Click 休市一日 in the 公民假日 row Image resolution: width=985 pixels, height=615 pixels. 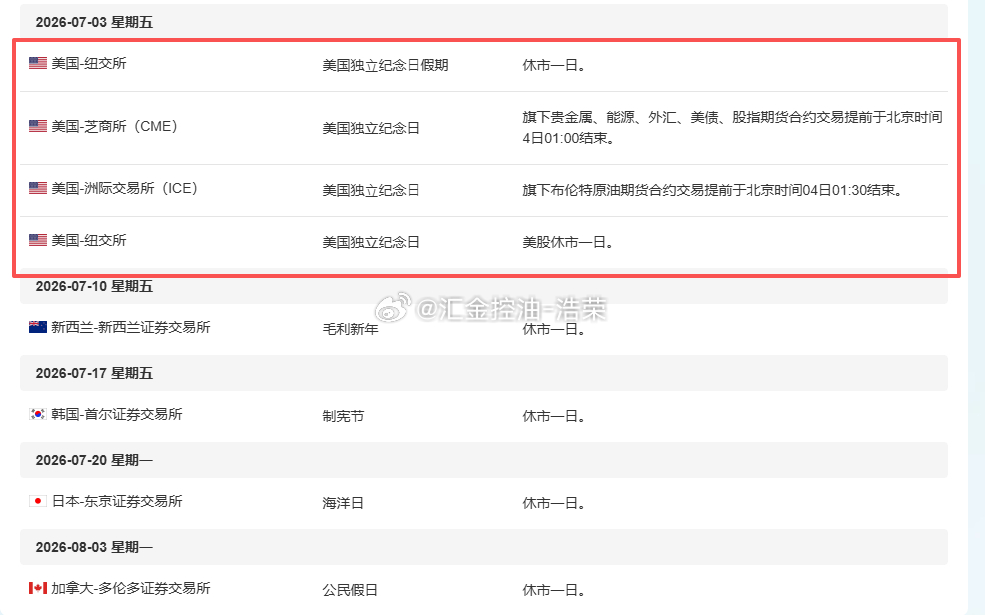click(x=554, y=591)
